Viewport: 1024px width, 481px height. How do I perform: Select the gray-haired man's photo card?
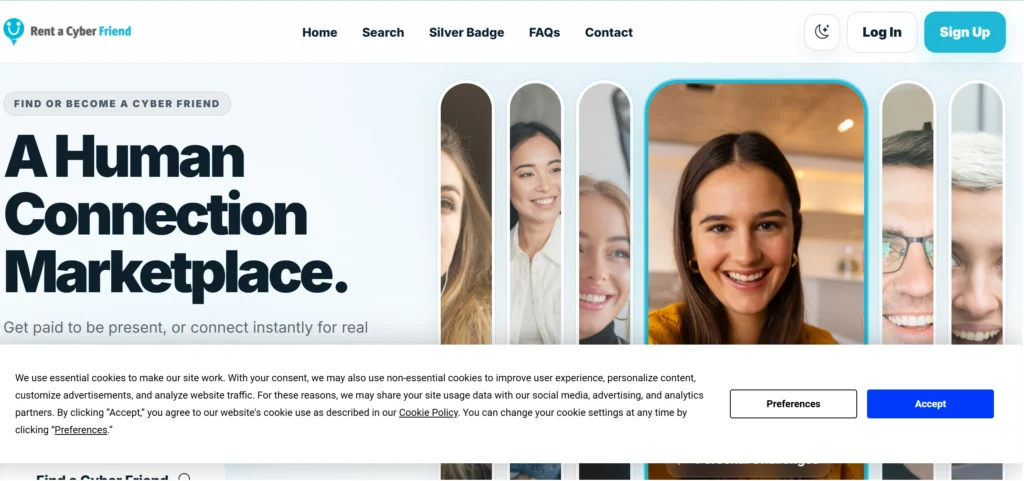coord(976,213)
